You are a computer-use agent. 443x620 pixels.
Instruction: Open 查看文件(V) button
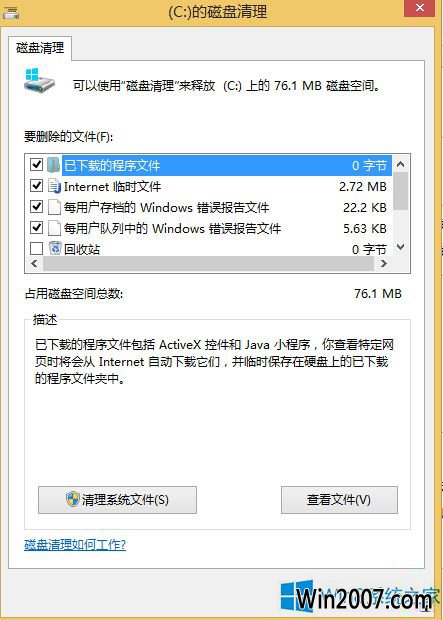tap(339, 500)
